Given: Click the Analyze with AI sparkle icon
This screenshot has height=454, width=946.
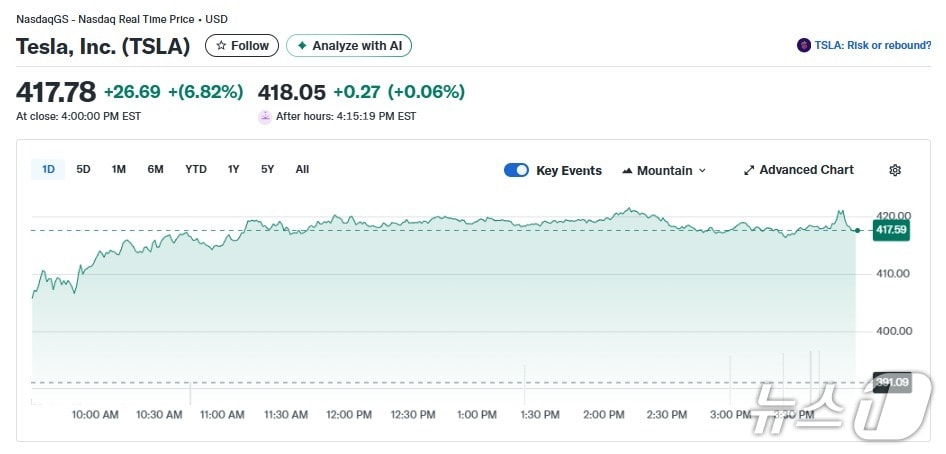Looking at the screenshot, I should pyautogui.click(x=302, y=46).
